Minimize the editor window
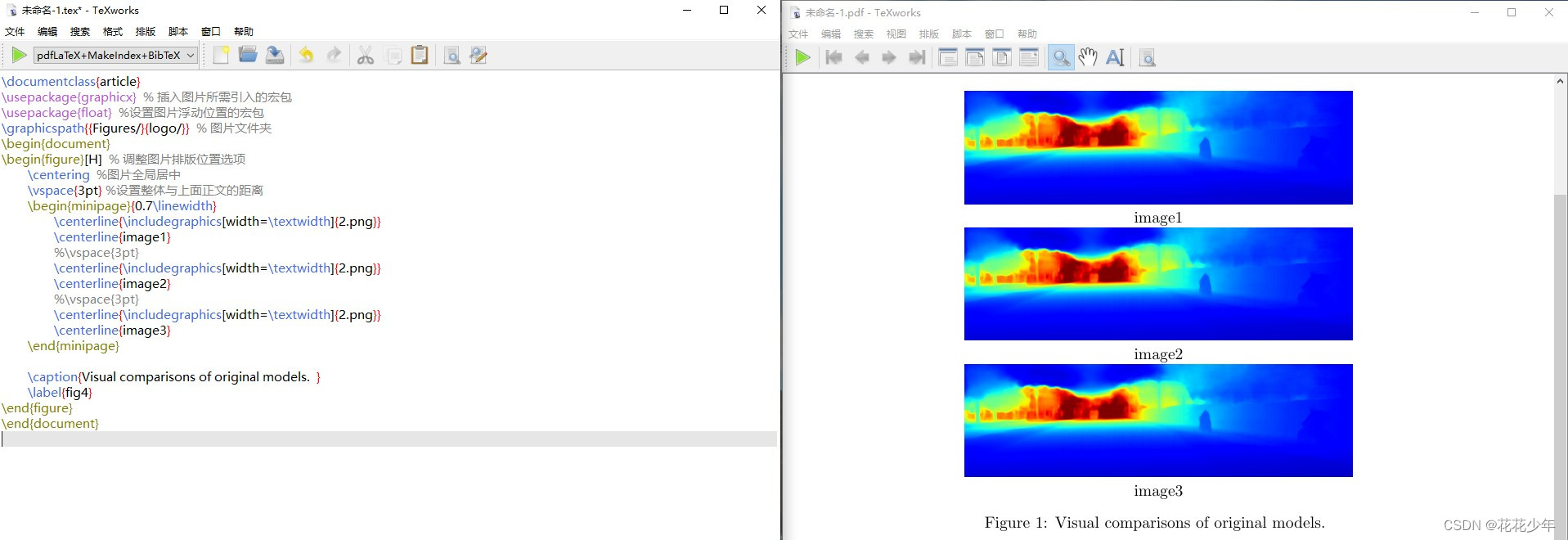The width and height of the screenshot is (1568, 540). tap(687, 10)
